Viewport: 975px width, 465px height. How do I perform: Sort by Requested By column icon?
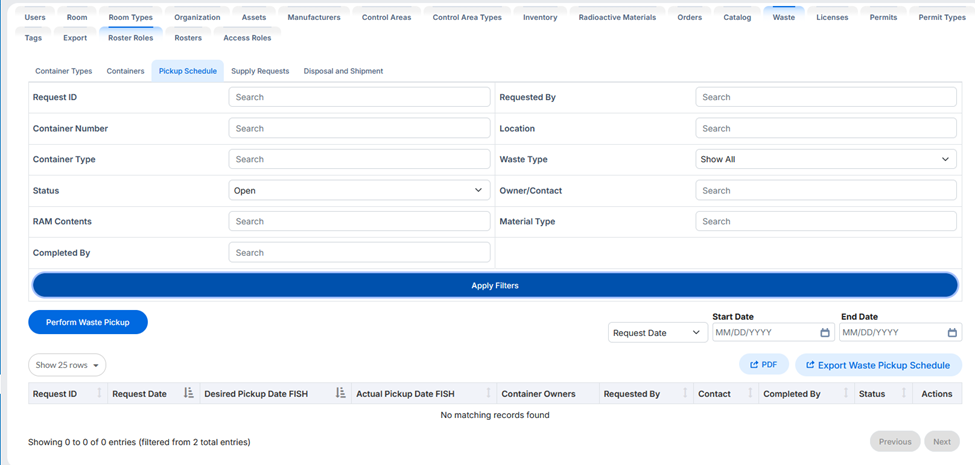pyautogui.click(x=685, y=394)
